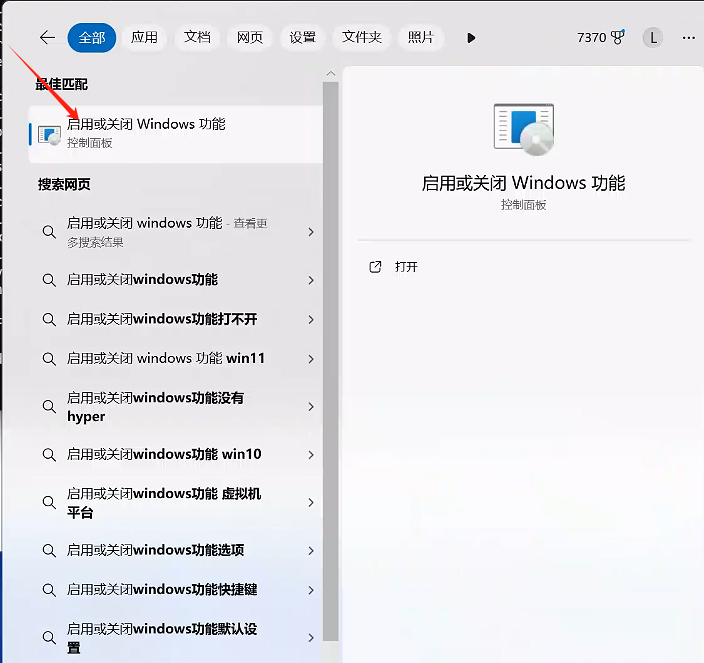The height and width of the screenshot is (663, 704).
Task: Click the 搜索网页 section heading
Action: point(64,184)
